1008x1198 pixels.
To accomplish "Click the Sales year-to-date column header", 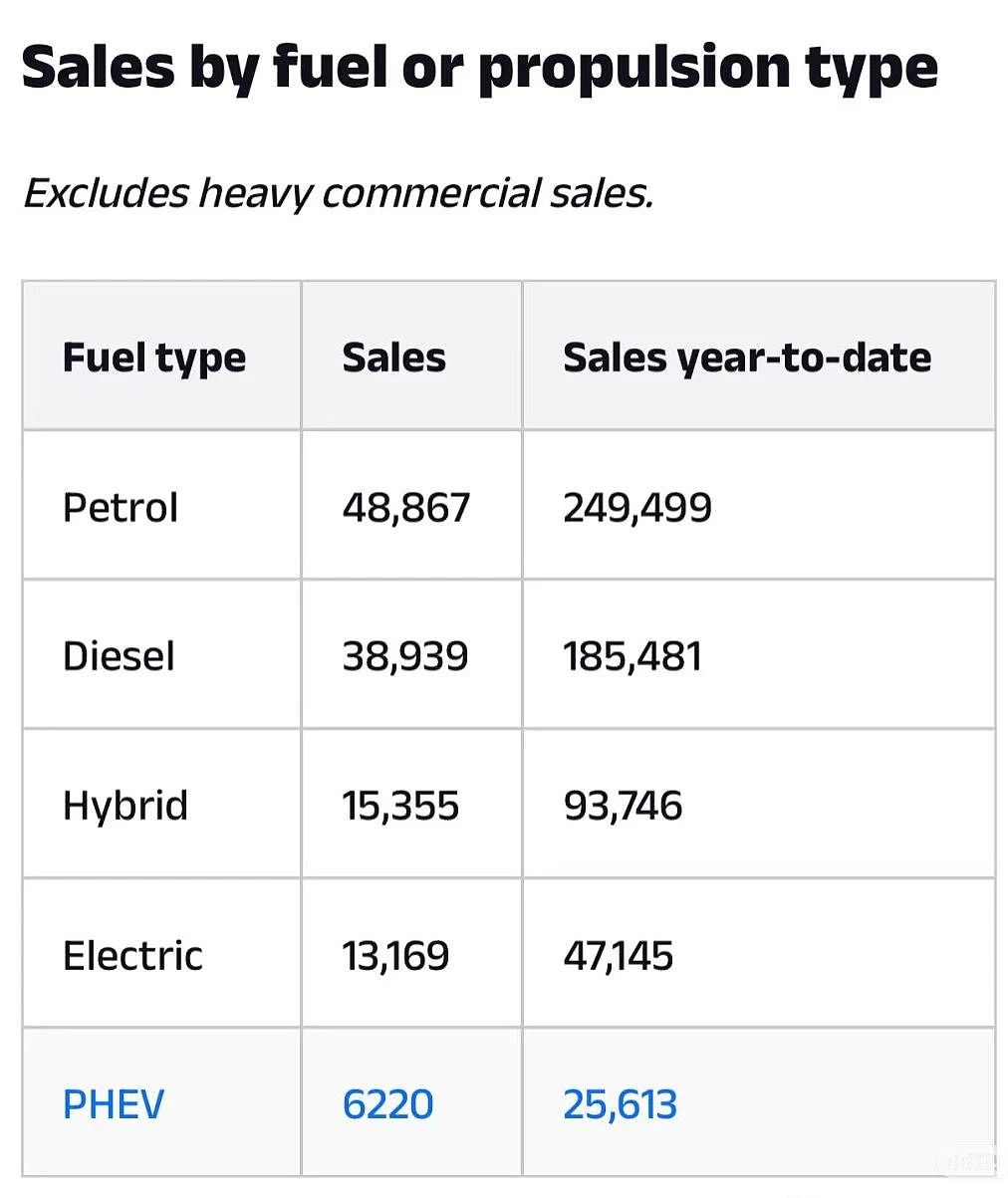I will 747,359.
